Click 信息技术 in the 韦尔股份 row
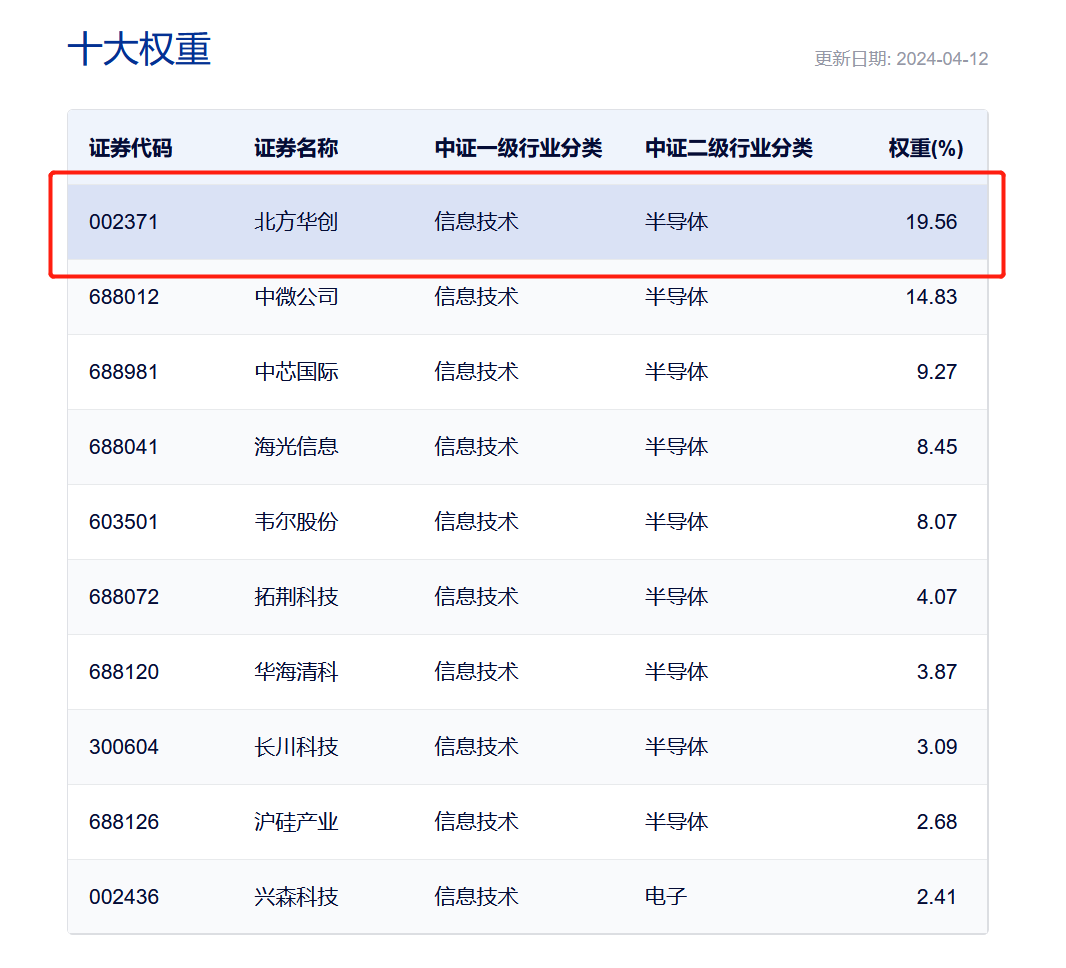The width and height of the screenshot is (1066, 968). pyautogui.click(x=477, y=522)
